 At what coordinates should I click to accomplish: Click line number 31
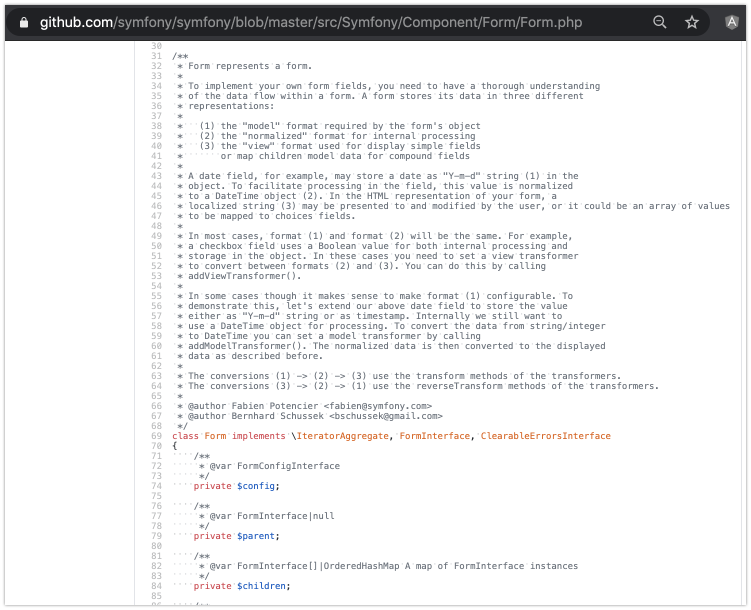click(x=157, y=56)
